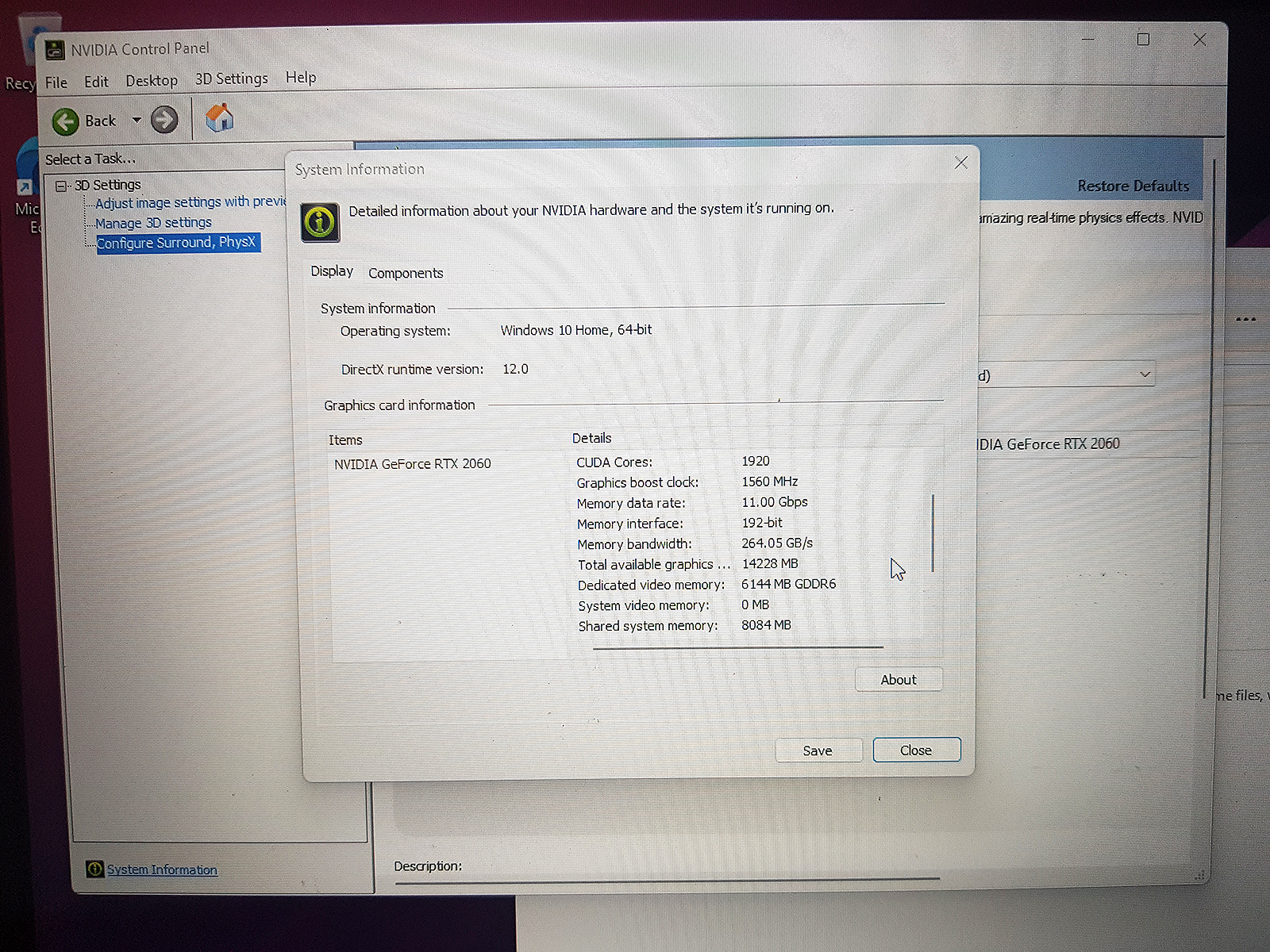Open the Help menu
1270x952 pixels.
tap(301, 77)
